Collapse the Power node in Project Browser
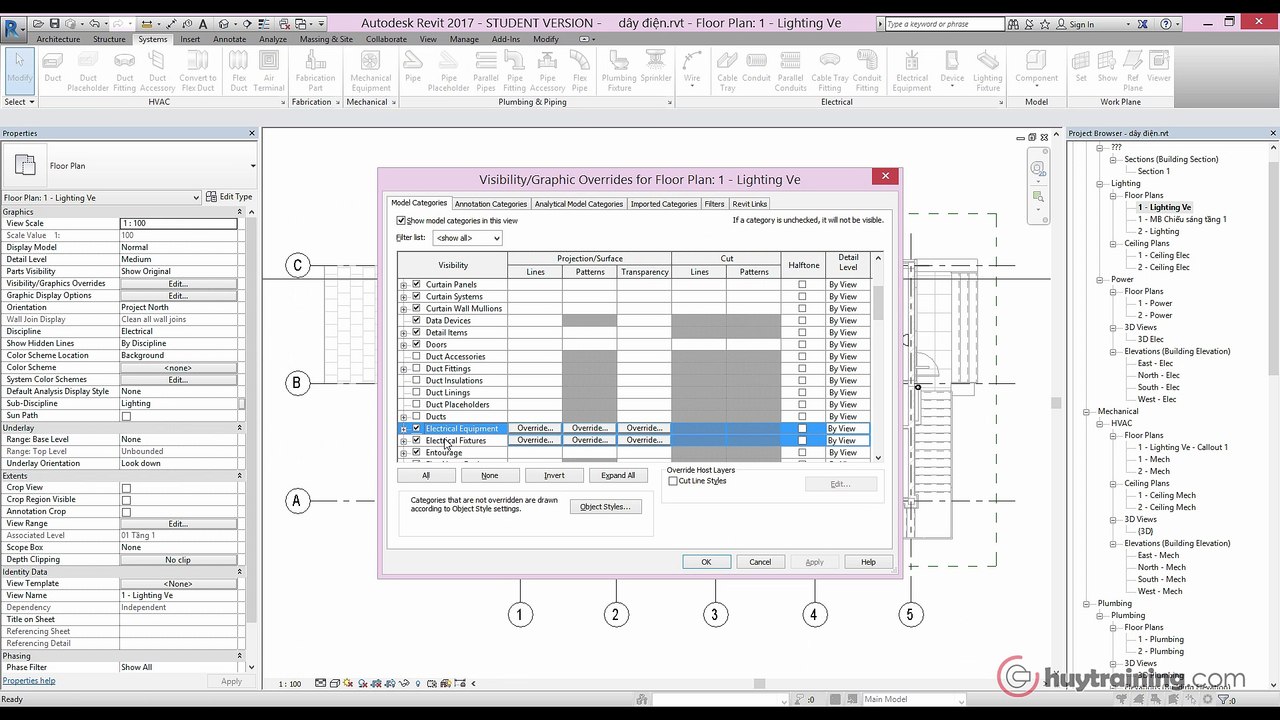The width and height of the screenshot is (1280, 720). 1100,279
